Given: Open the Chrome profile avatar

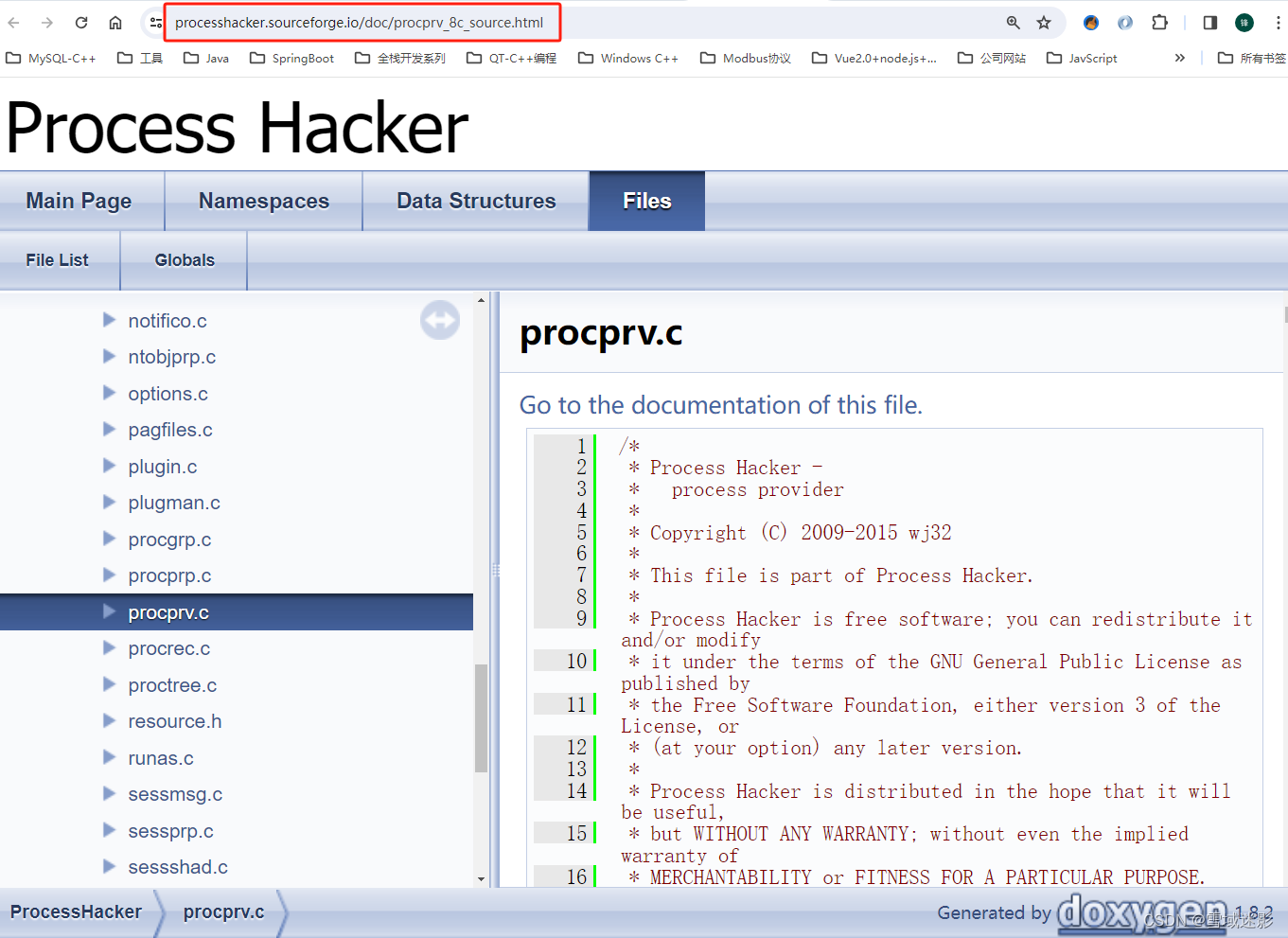Looking at the screenshot, I should coord(1244,22).
